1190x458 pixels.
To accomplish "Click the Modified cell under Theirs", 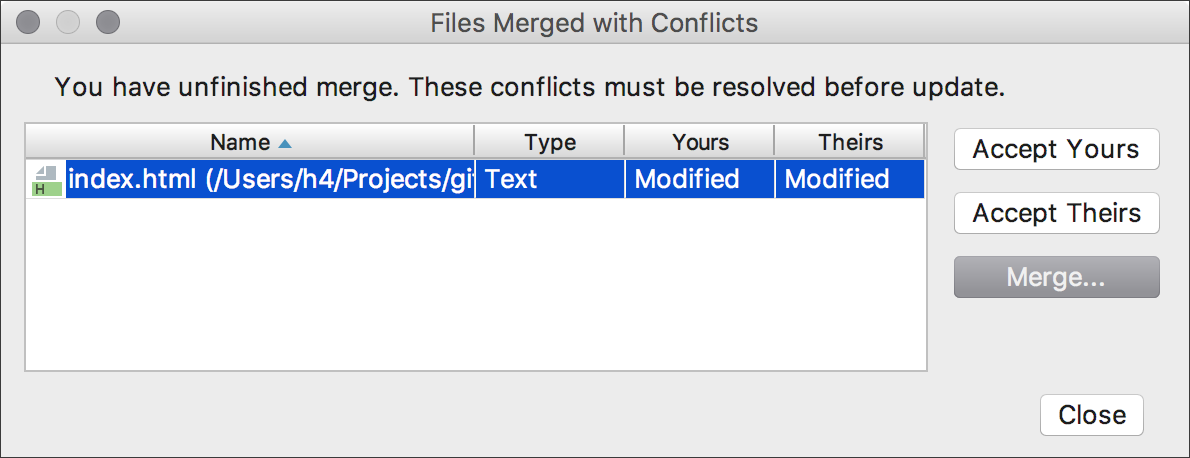I will [850, 179].
